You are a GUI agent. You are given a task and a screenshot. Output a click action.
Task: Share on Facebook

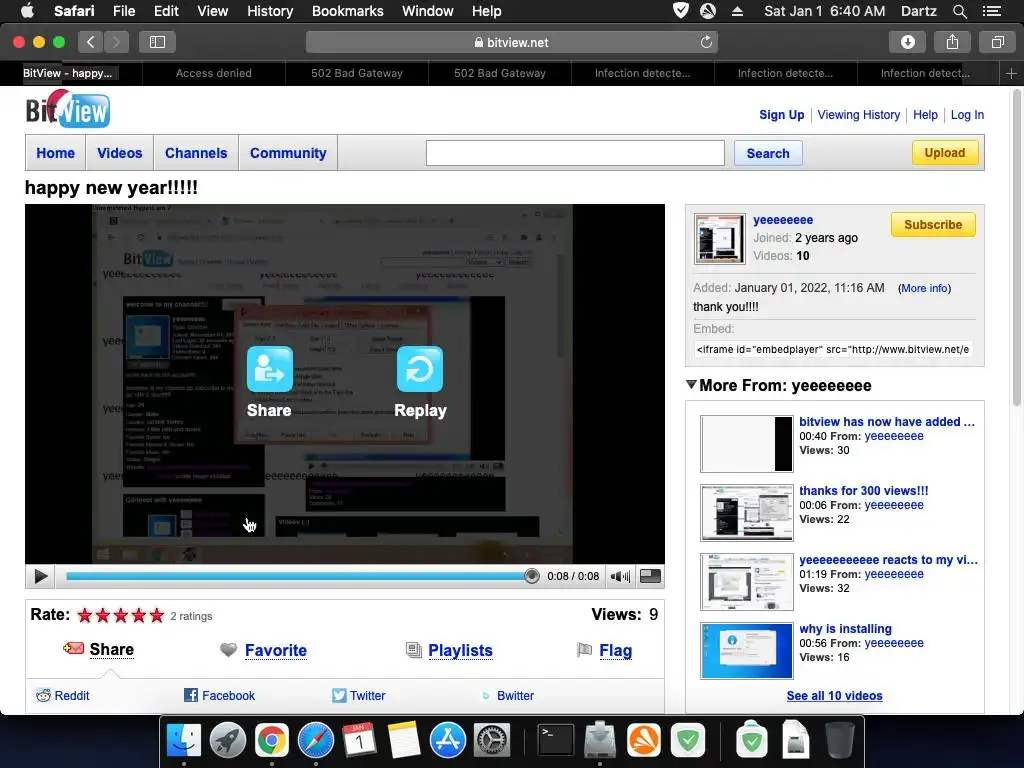point(219,696)
